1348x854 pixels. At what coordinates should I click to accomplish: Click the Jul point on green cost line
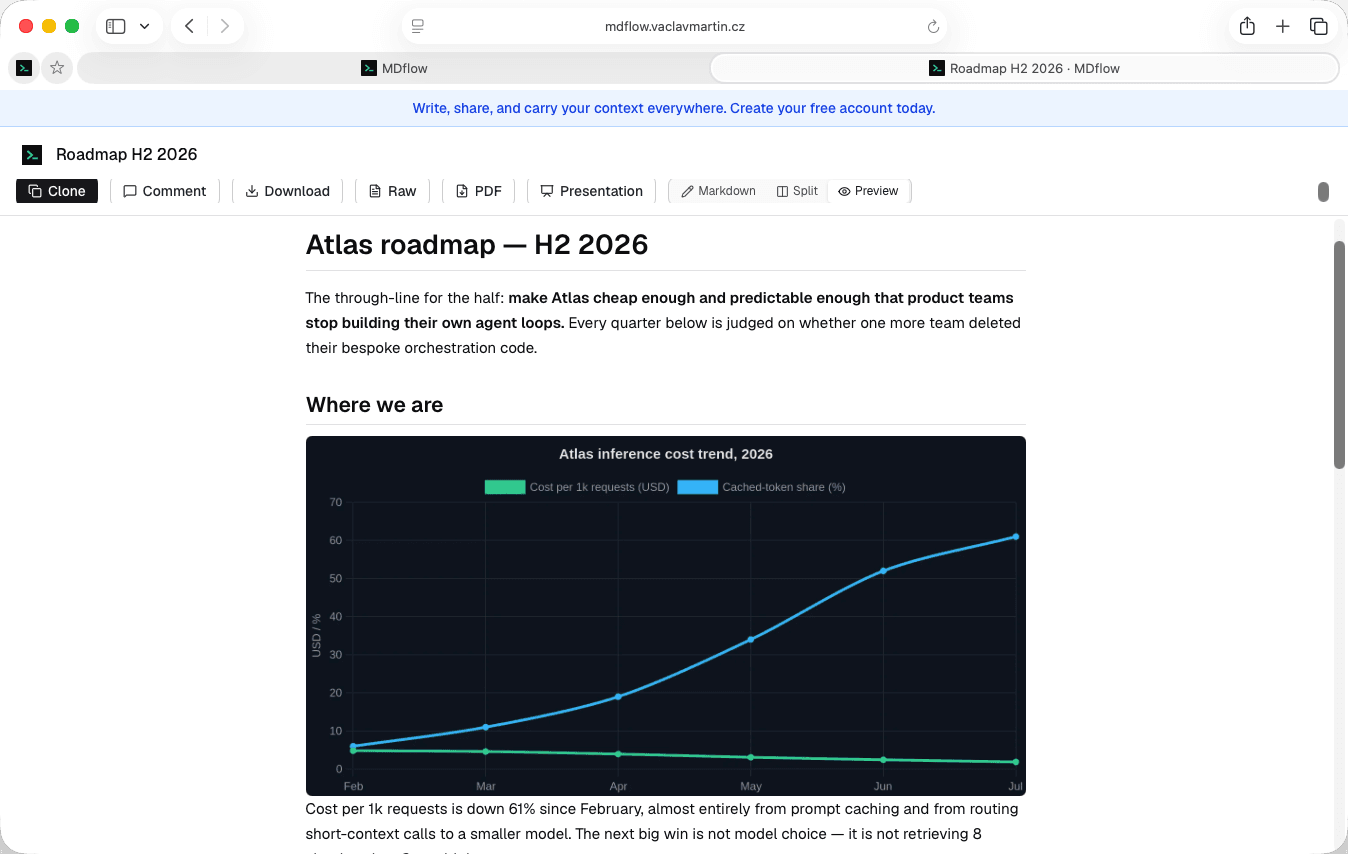point(1016,762)
